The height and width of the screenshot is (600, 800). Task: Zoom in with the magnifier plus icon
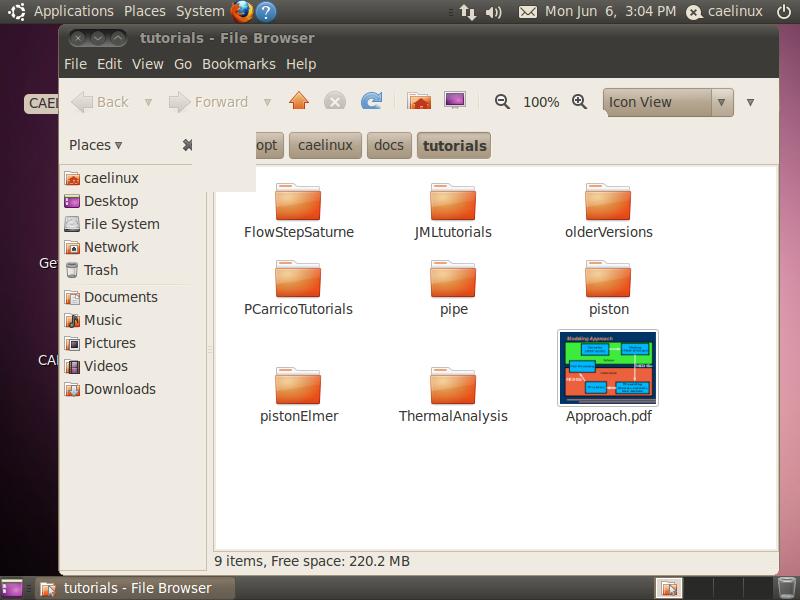pos(579,102)
